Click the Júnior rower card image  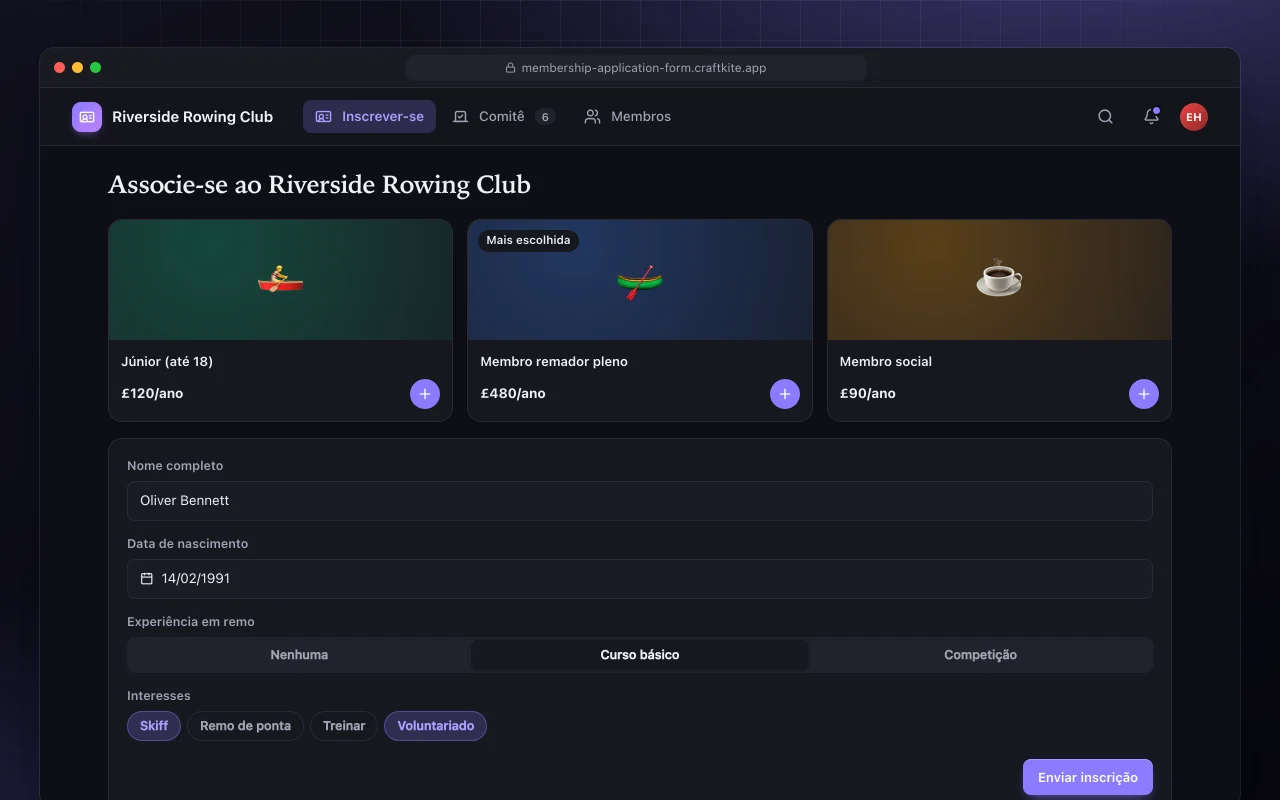[x=281, y=280]
